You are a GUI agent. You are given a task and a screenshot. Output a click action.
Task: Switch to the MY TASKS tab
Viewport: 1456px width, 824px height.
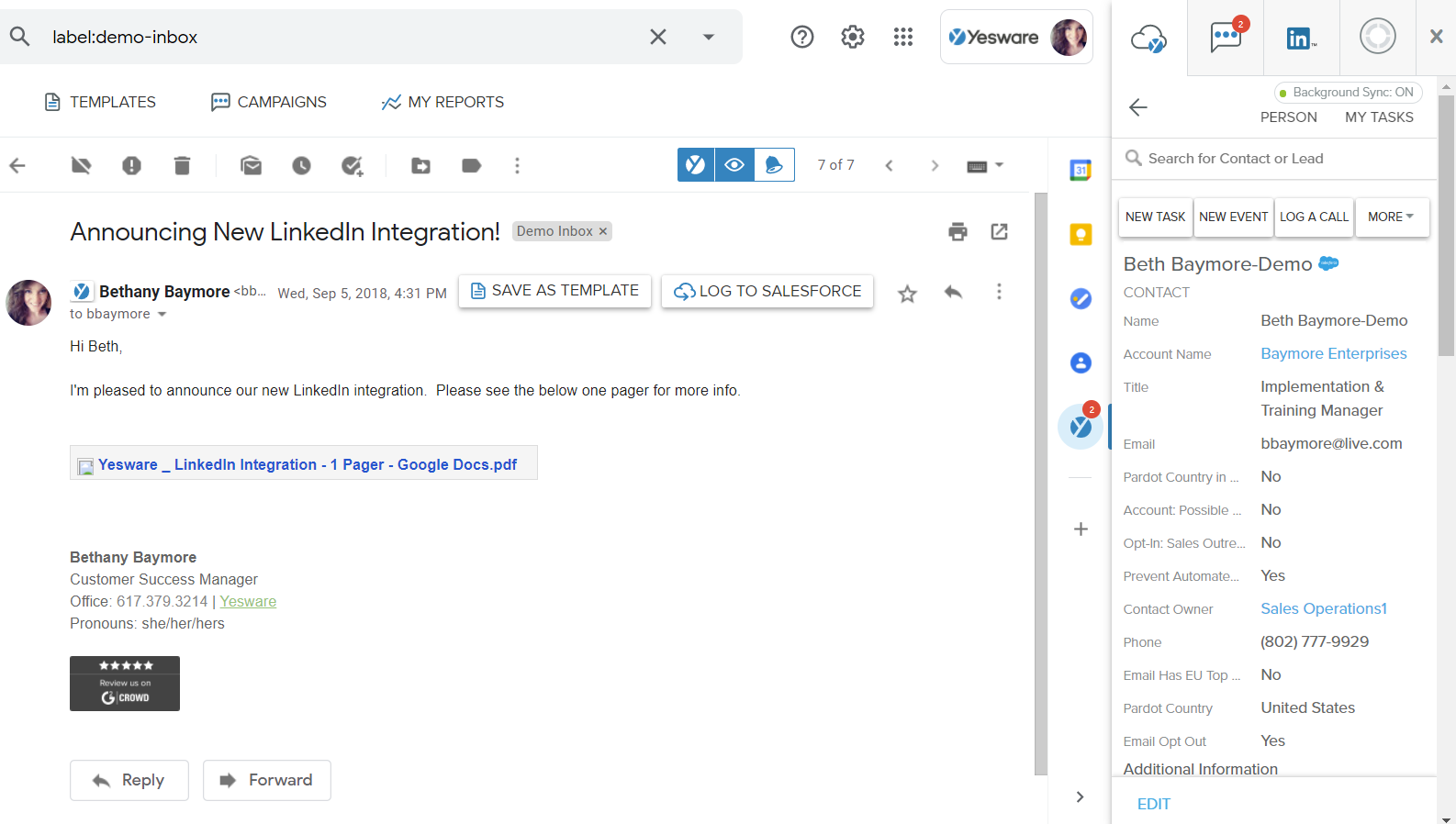(x=1379, y=117)
